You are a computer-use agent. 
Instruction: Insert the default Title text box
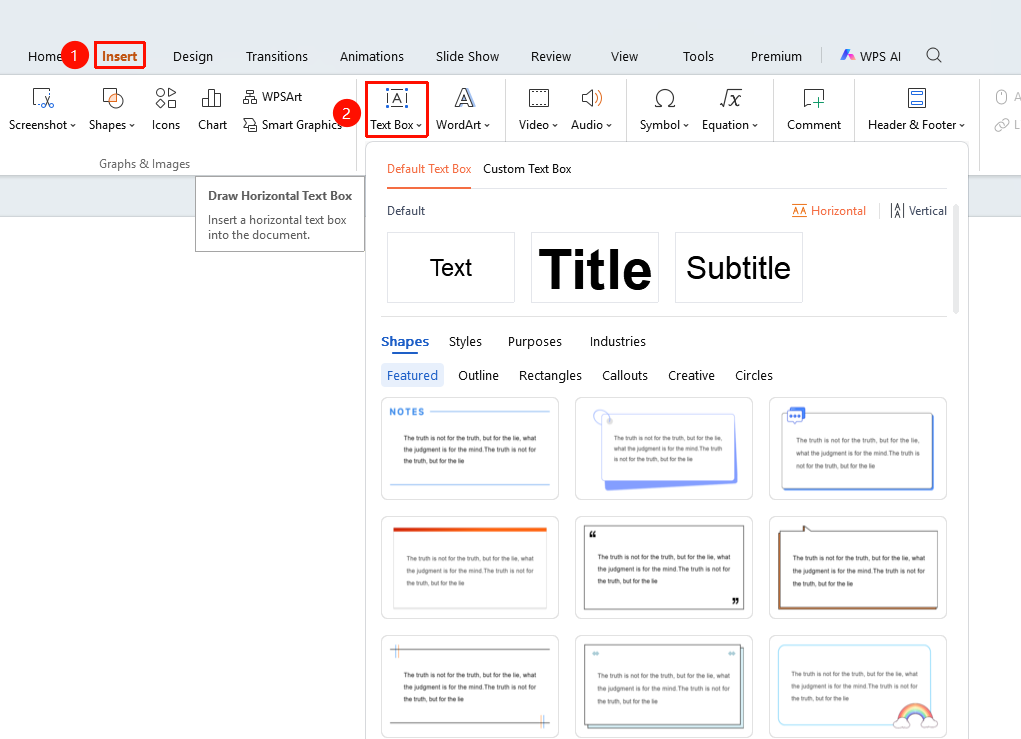594,268
